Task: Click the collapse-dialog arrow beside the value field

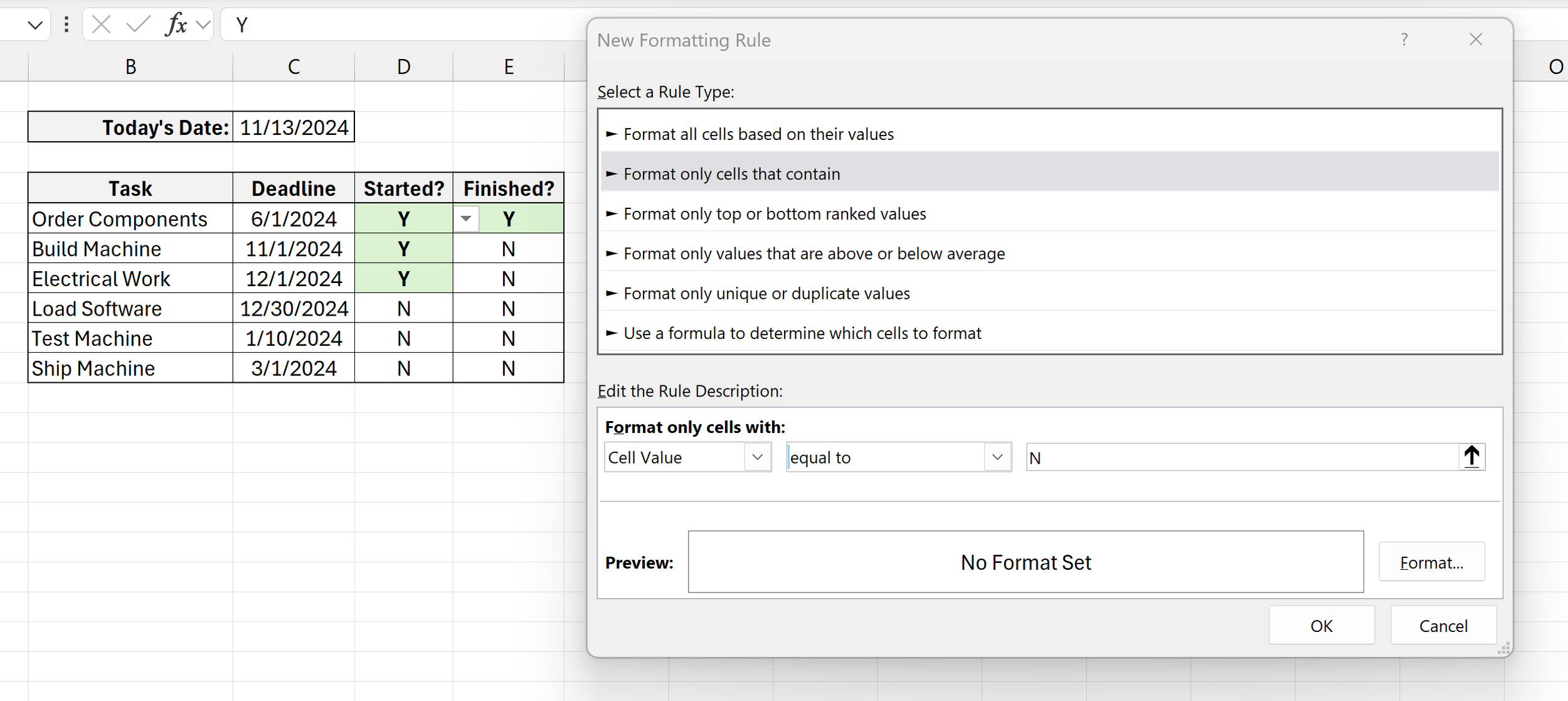Action: click(x=1471, y=456)
